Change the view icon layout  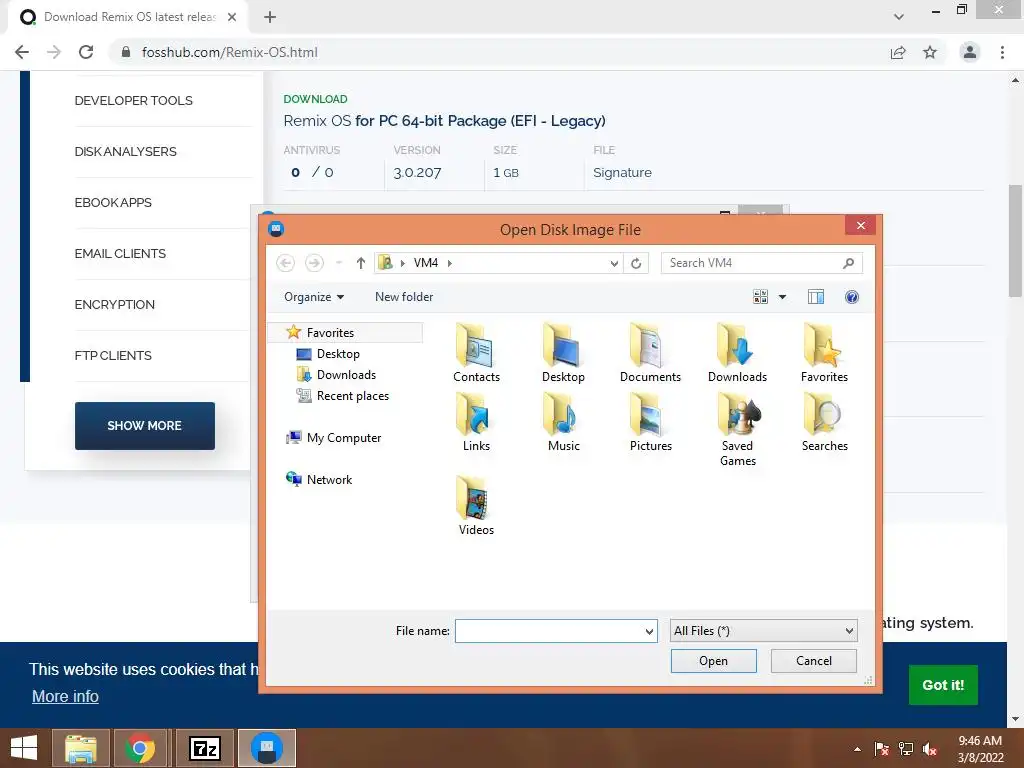[x=760, y=297]
